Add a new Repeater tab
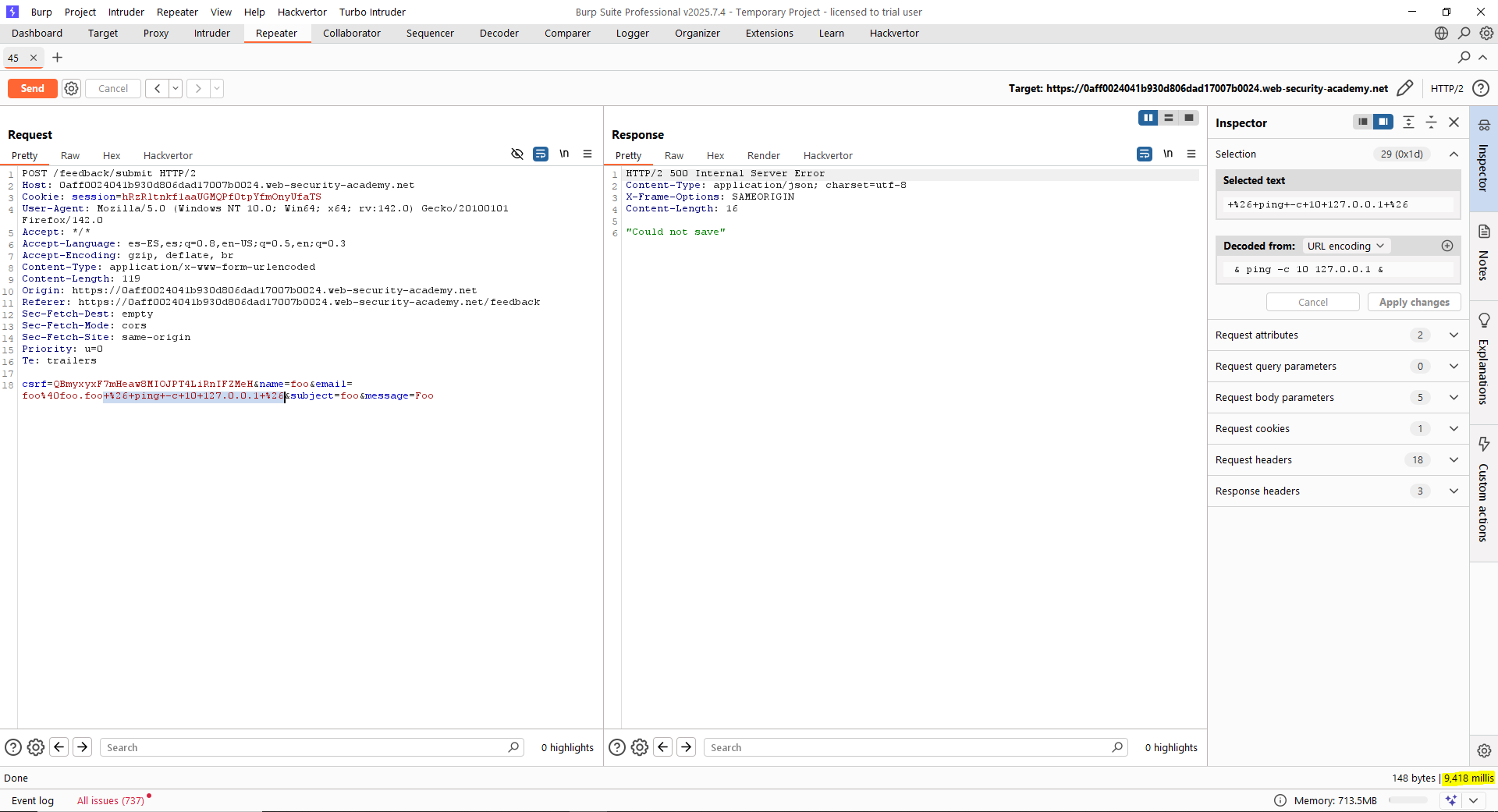The height and width of the screenshot is (812, 1498). (x=57, y=58)
